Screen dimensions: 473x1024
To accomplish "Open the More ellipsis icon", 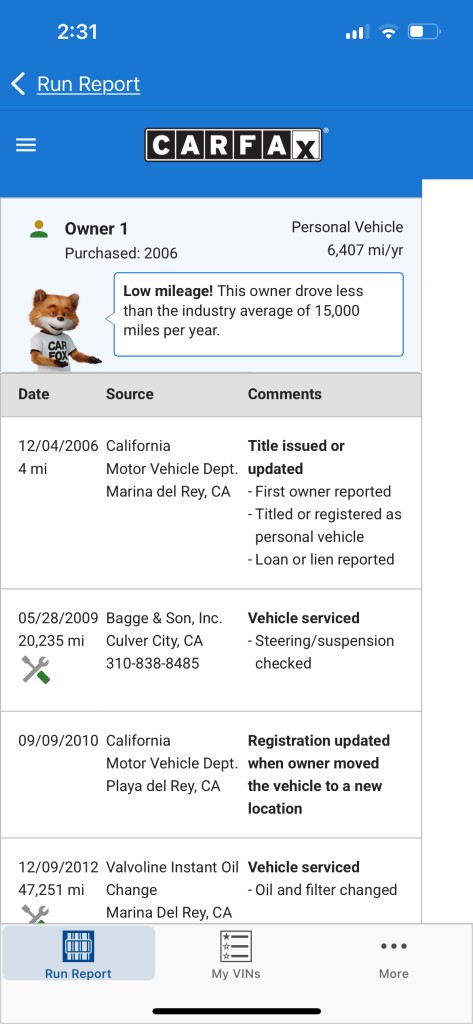I will pyautogui.click(x=394, y=946).
